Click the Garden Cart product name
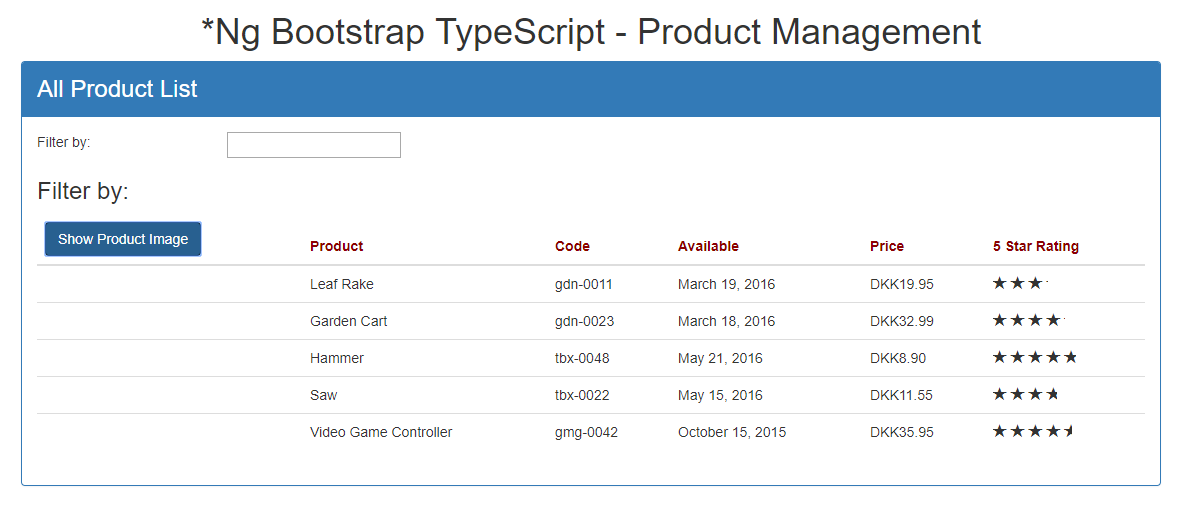Viewport: 1182px width, 522px height. (x=348, y=321)
